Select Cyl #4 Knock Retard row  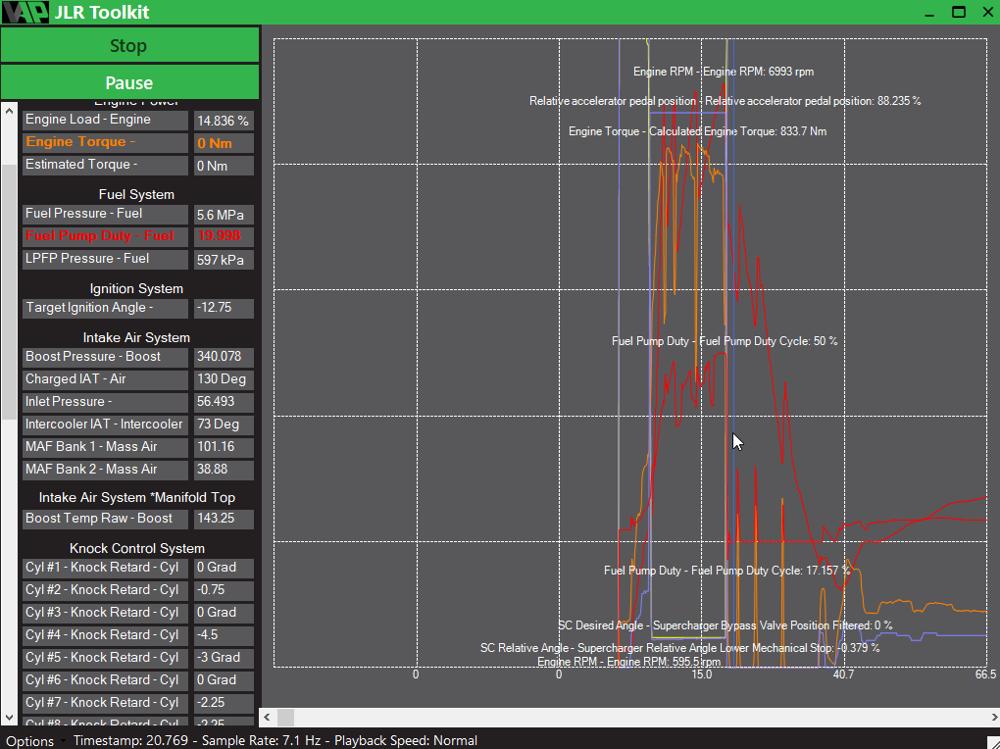click(x=105, y=635)
